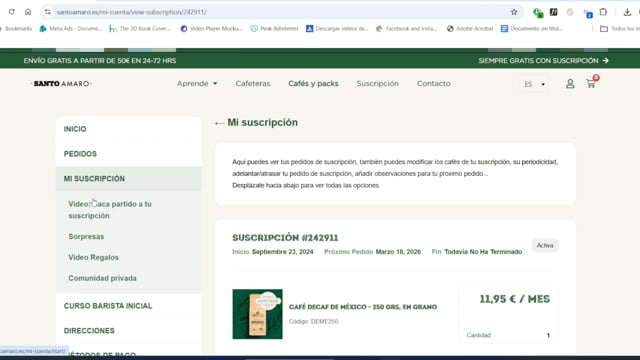Open Peak Adinterest bookmark
Image resolution: width=640 pixels, height=360 pixels.
point(274,29)
